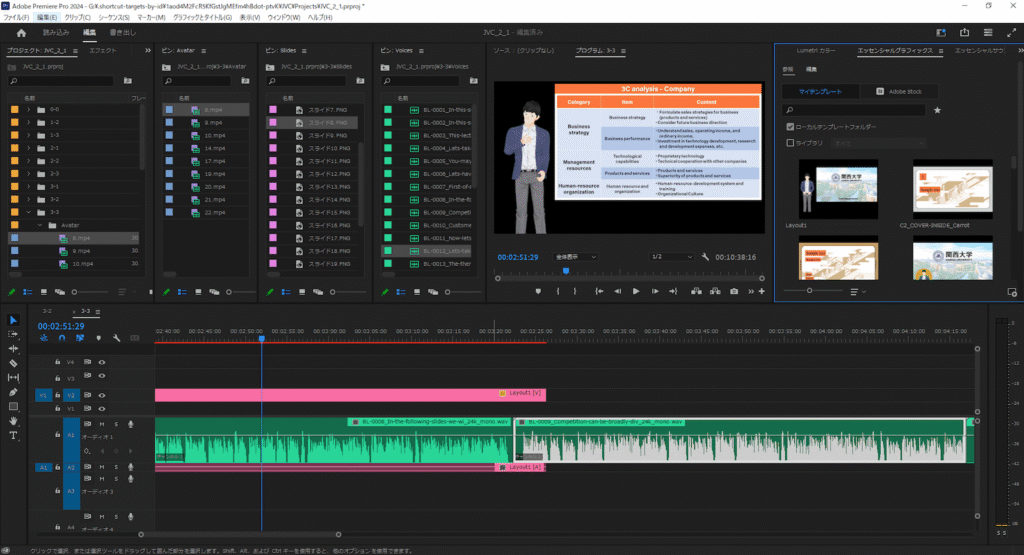The width and height of the screenshot is (1024, 555).
Task: Add a marker in the timeline header
Action: pyautogui.click(x=99, y=338)
